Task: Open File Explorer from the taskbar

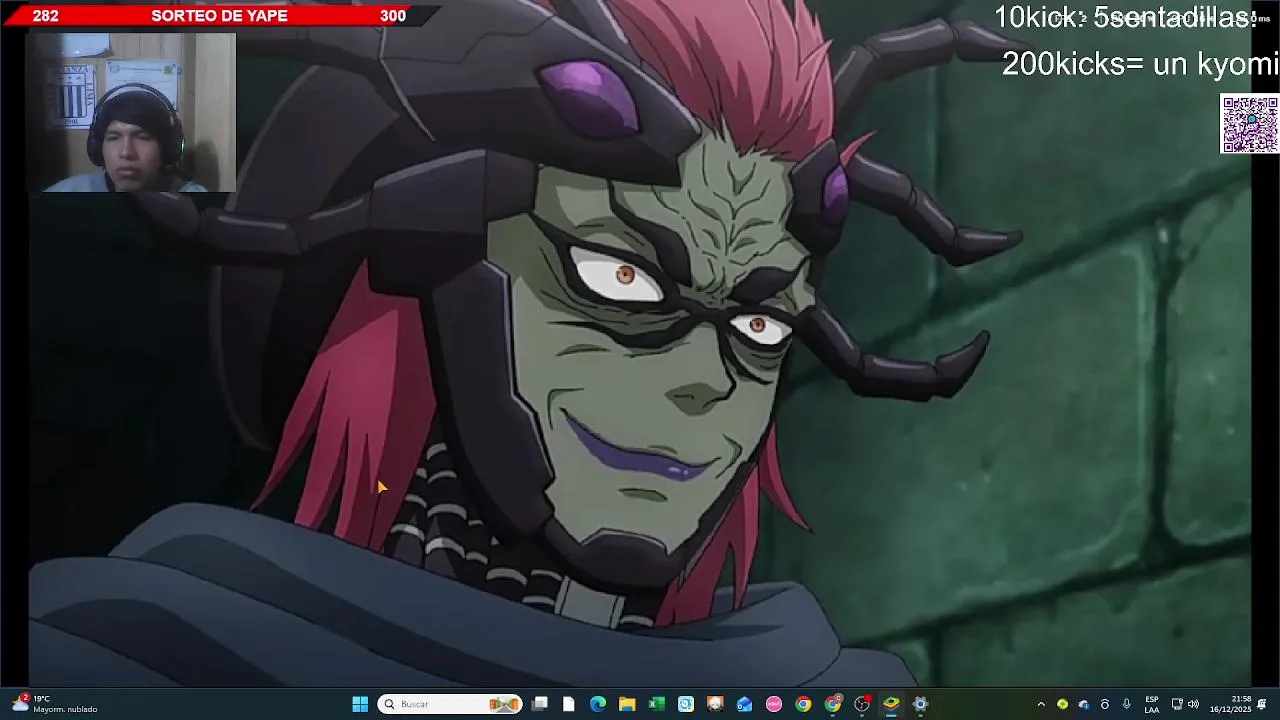Action: point(627,704)
